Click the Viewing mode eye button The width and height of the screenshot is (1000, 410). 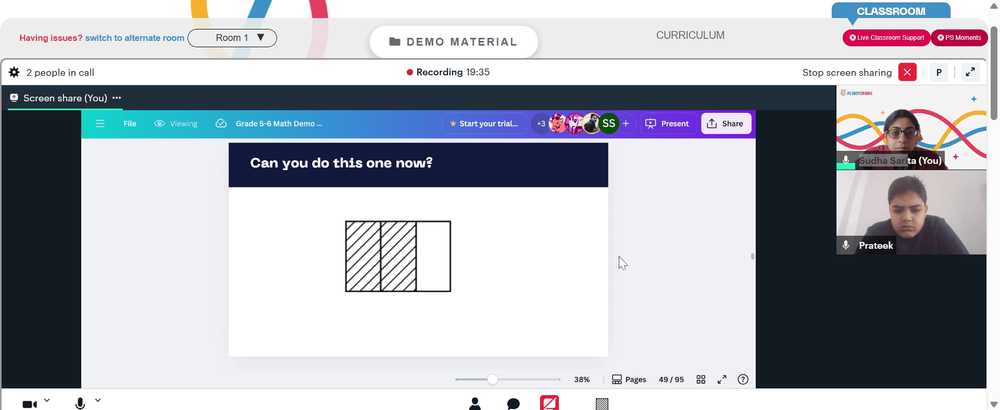[176, 124]
